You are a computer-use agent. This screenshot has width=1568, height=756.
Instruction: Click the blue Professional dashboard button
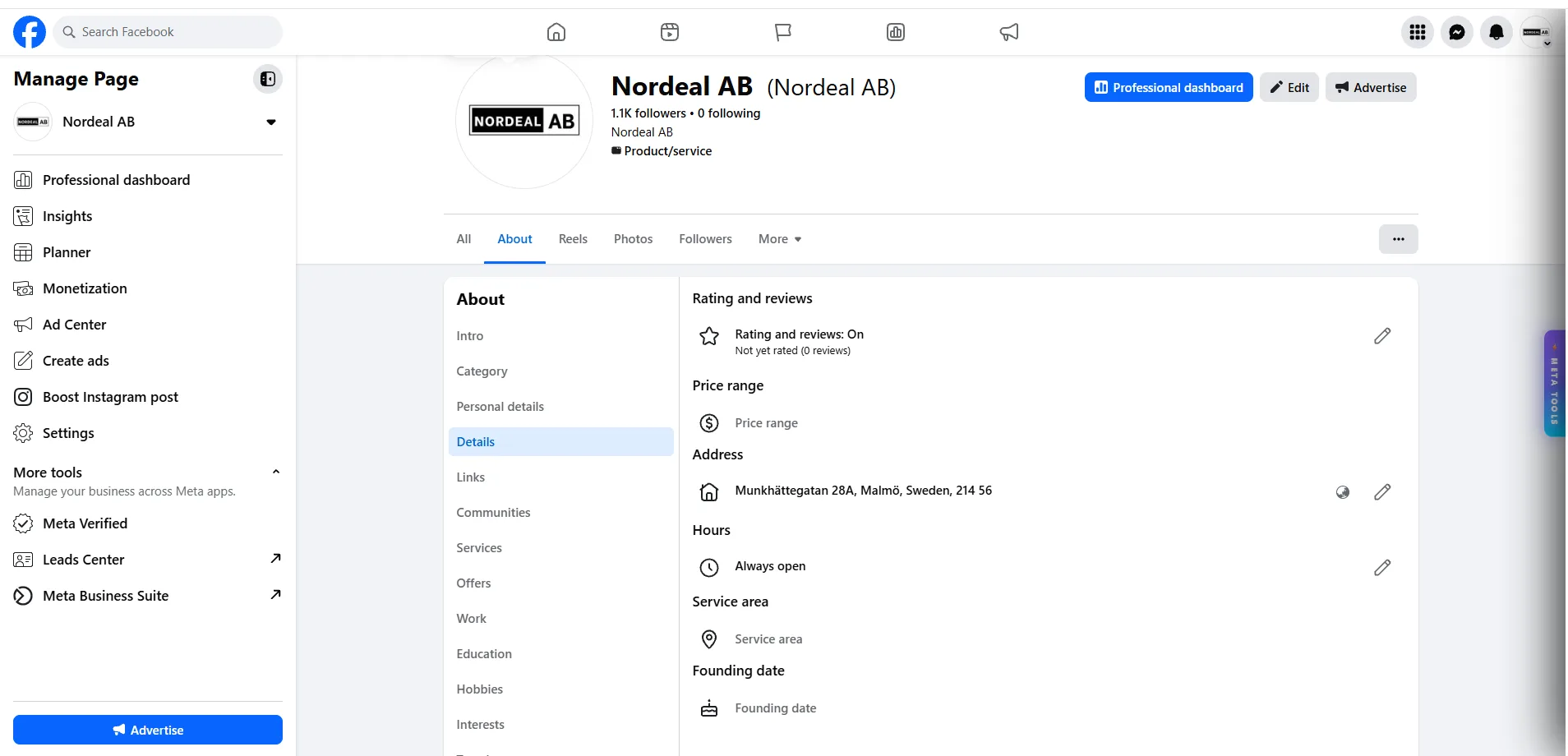click(1169, 87)
